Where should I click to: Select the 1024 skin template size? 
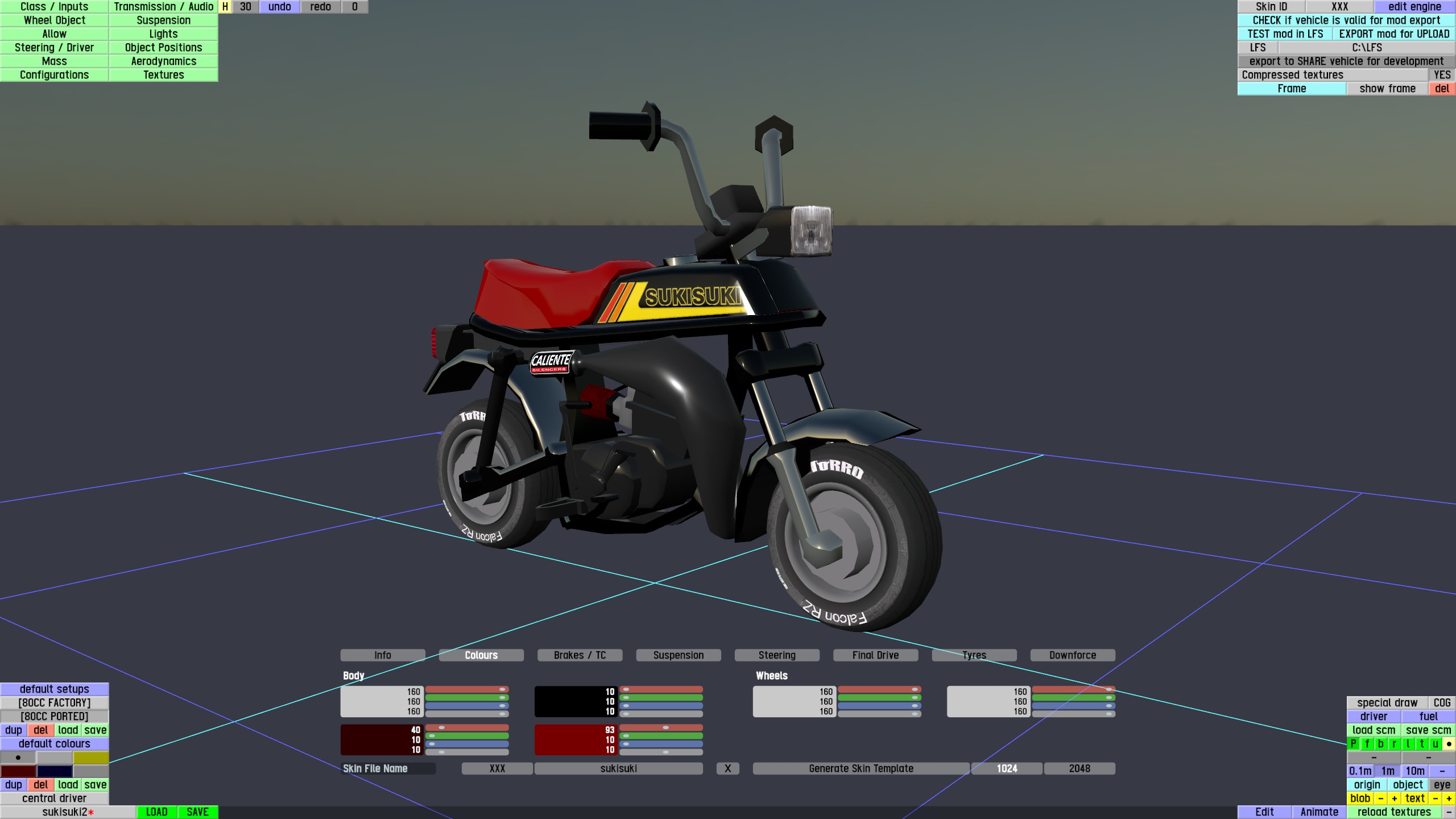coord(1007,768)
